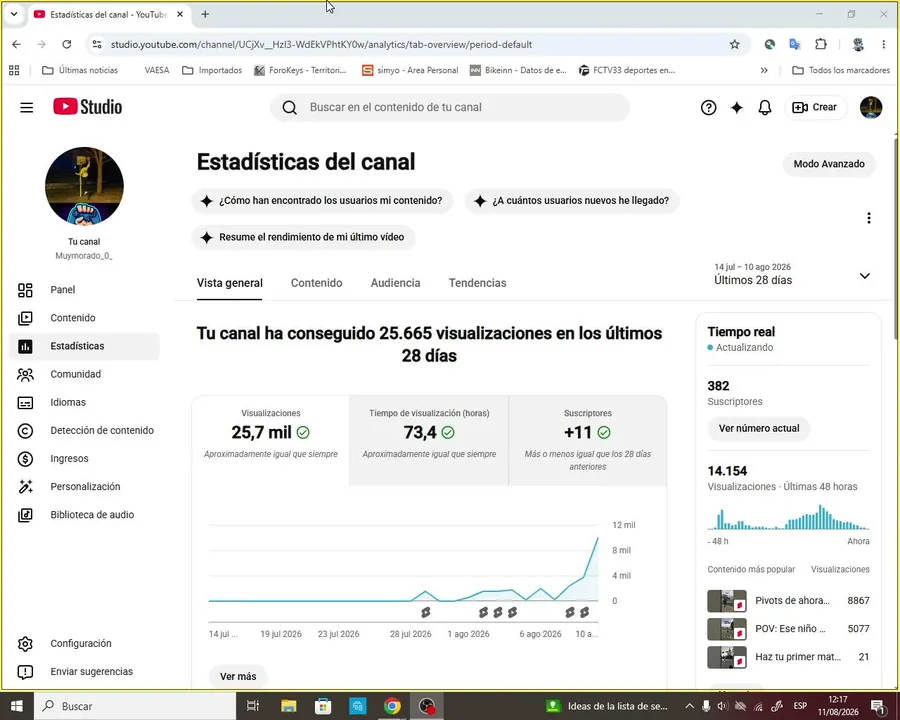Open the 'Pivots de ahora...' video thumbnail

click(727, 601)
